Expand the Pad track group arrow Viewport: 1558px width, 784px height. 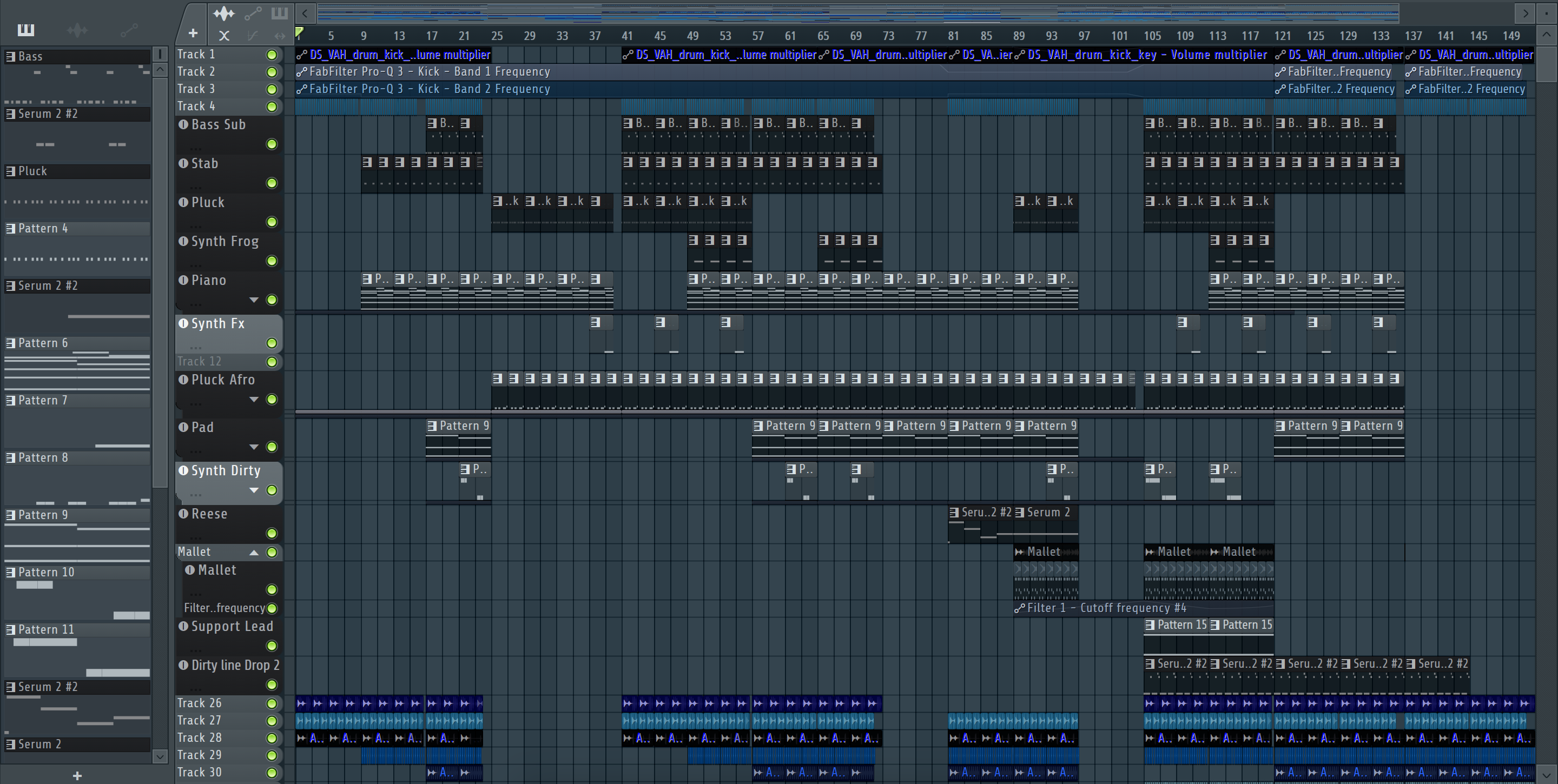click(x=254, y=447)
